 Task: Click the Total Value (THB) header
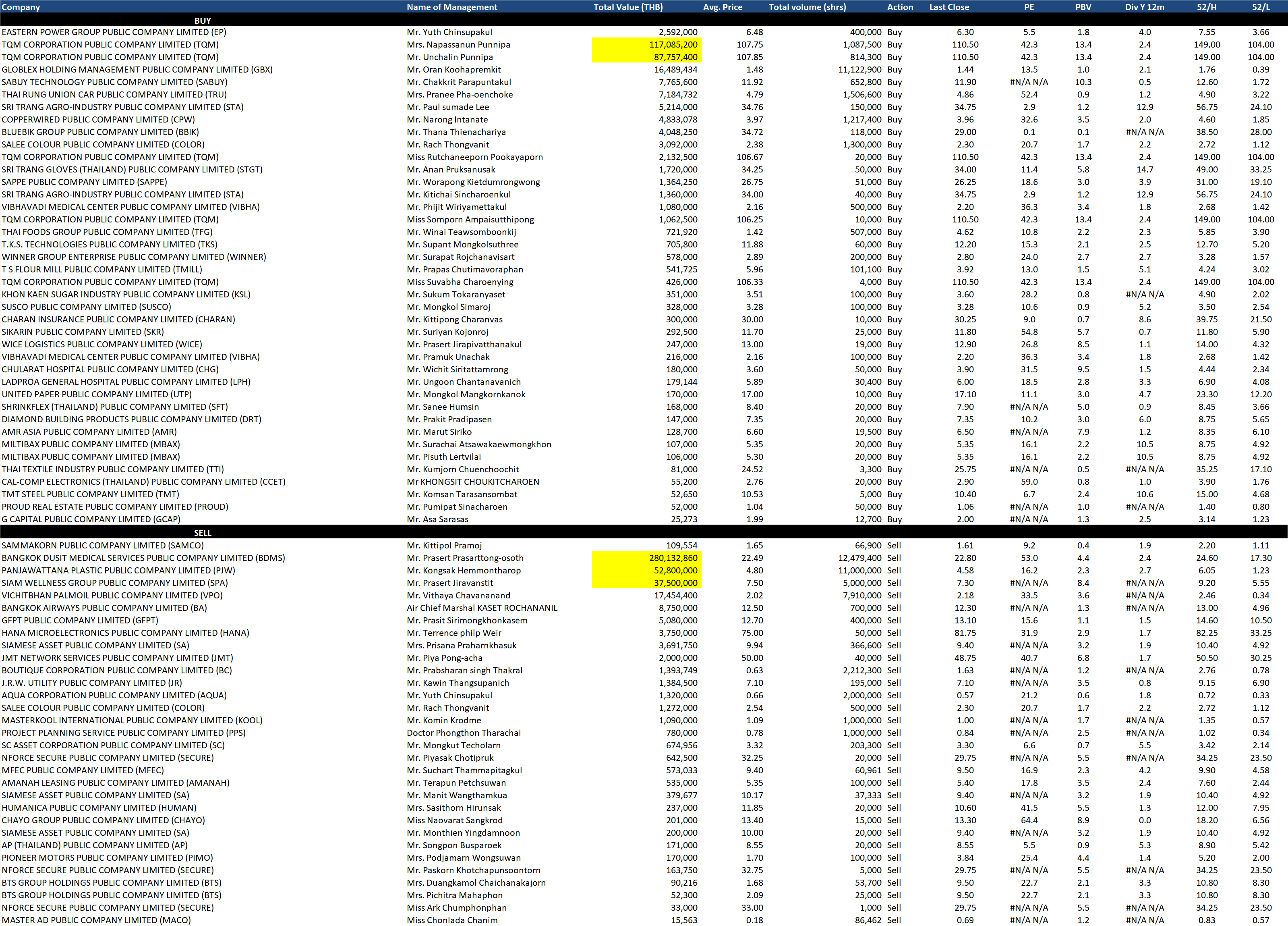pyautogui.click(x=627, y=7)
